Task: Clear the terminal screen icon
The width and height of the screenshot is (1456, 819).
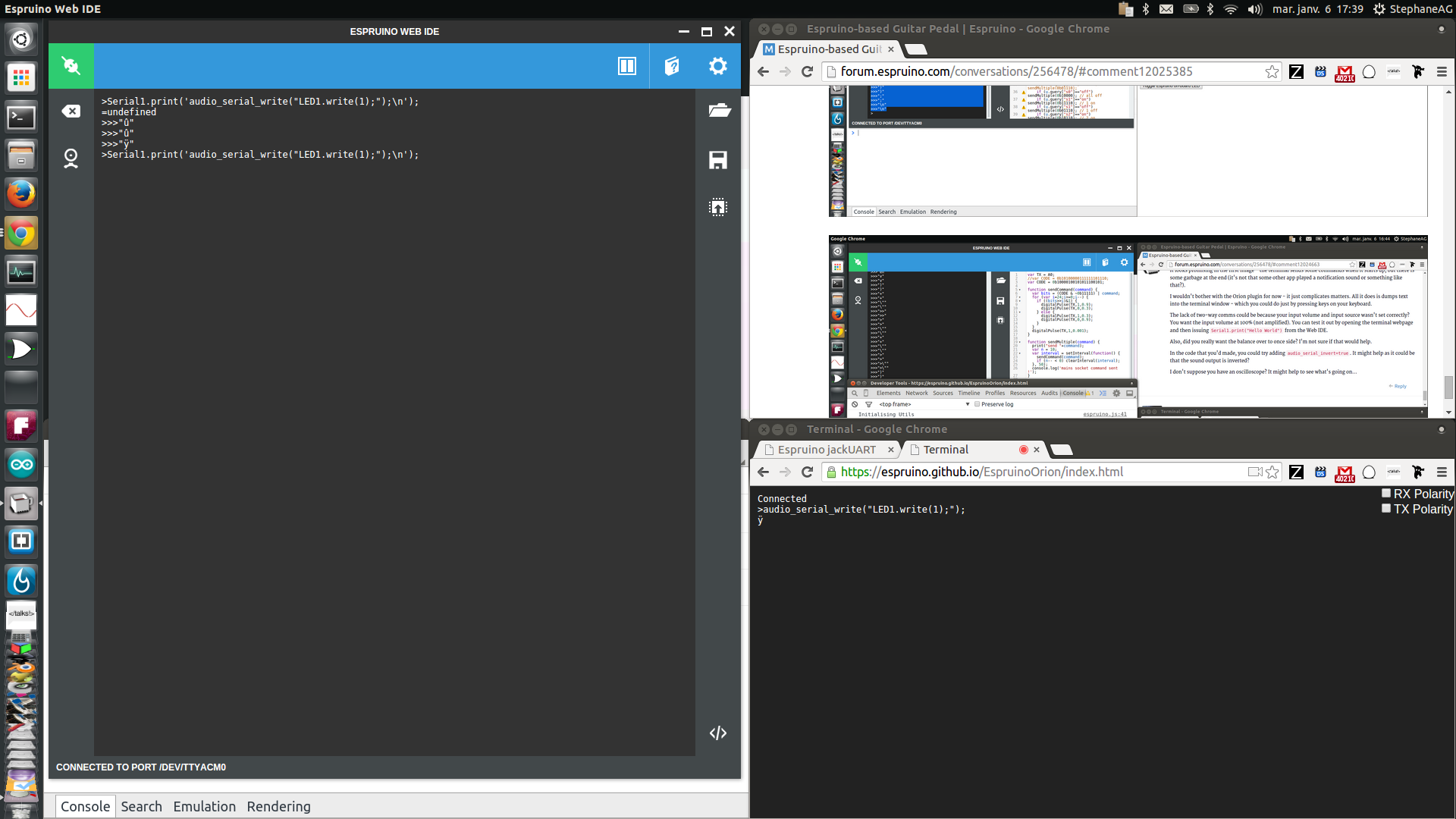Action: coord(71,111)
